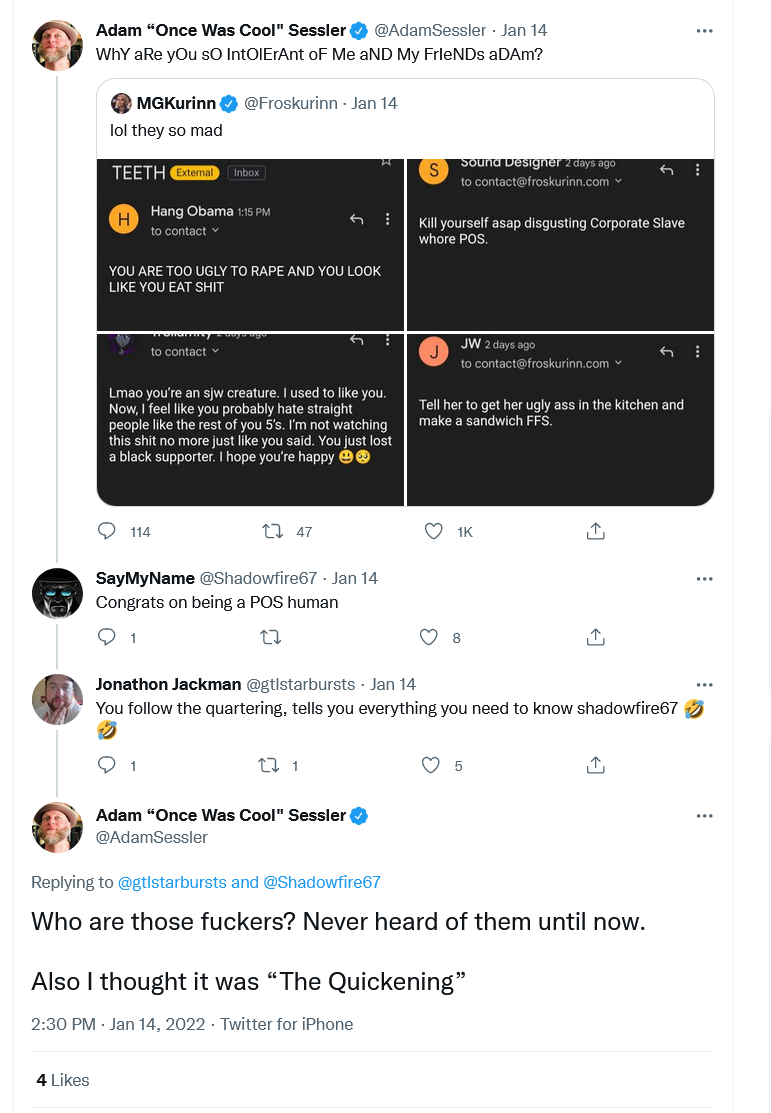Share the top Adam Sessler tweet

[596, 531]
